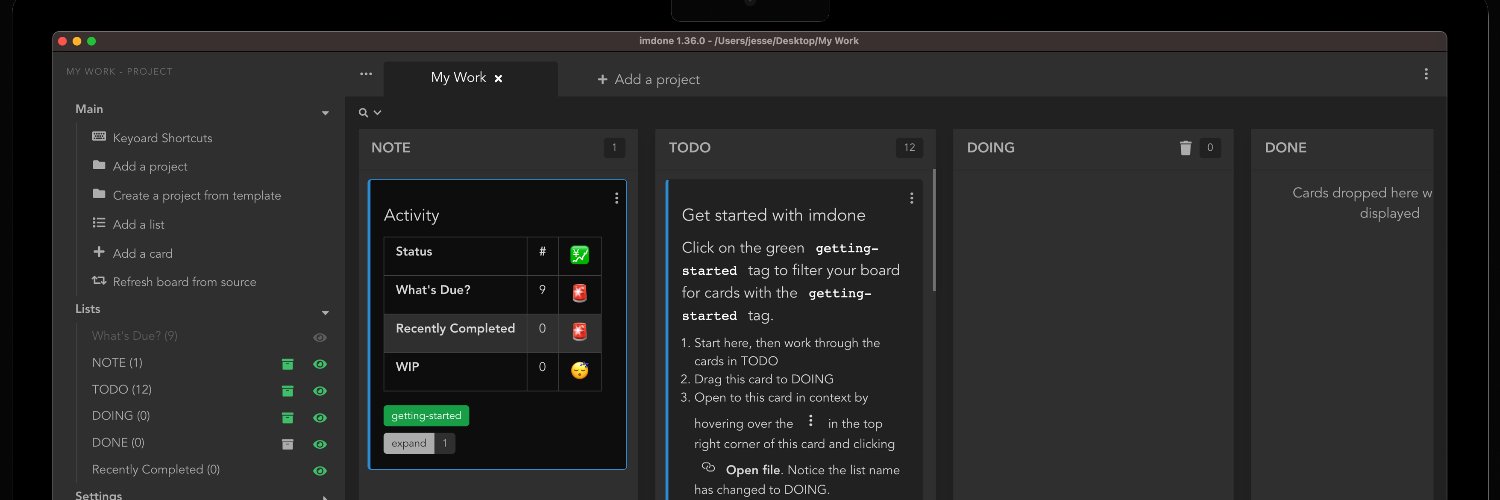
Task: Click the list icon beside Add a list
Action: point(99,223)
